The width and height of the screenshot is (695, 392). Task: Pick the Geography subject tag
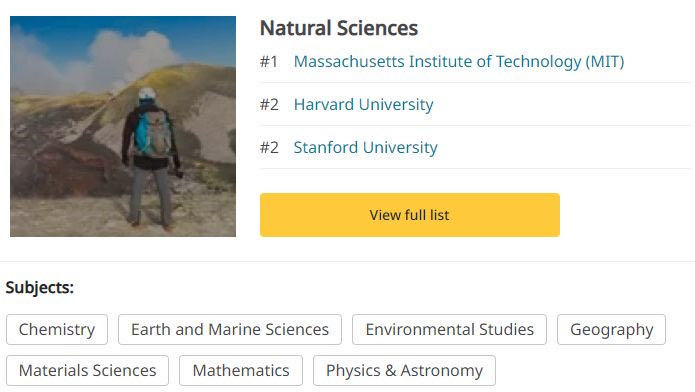pyautogui.click(x=611, y=329)
